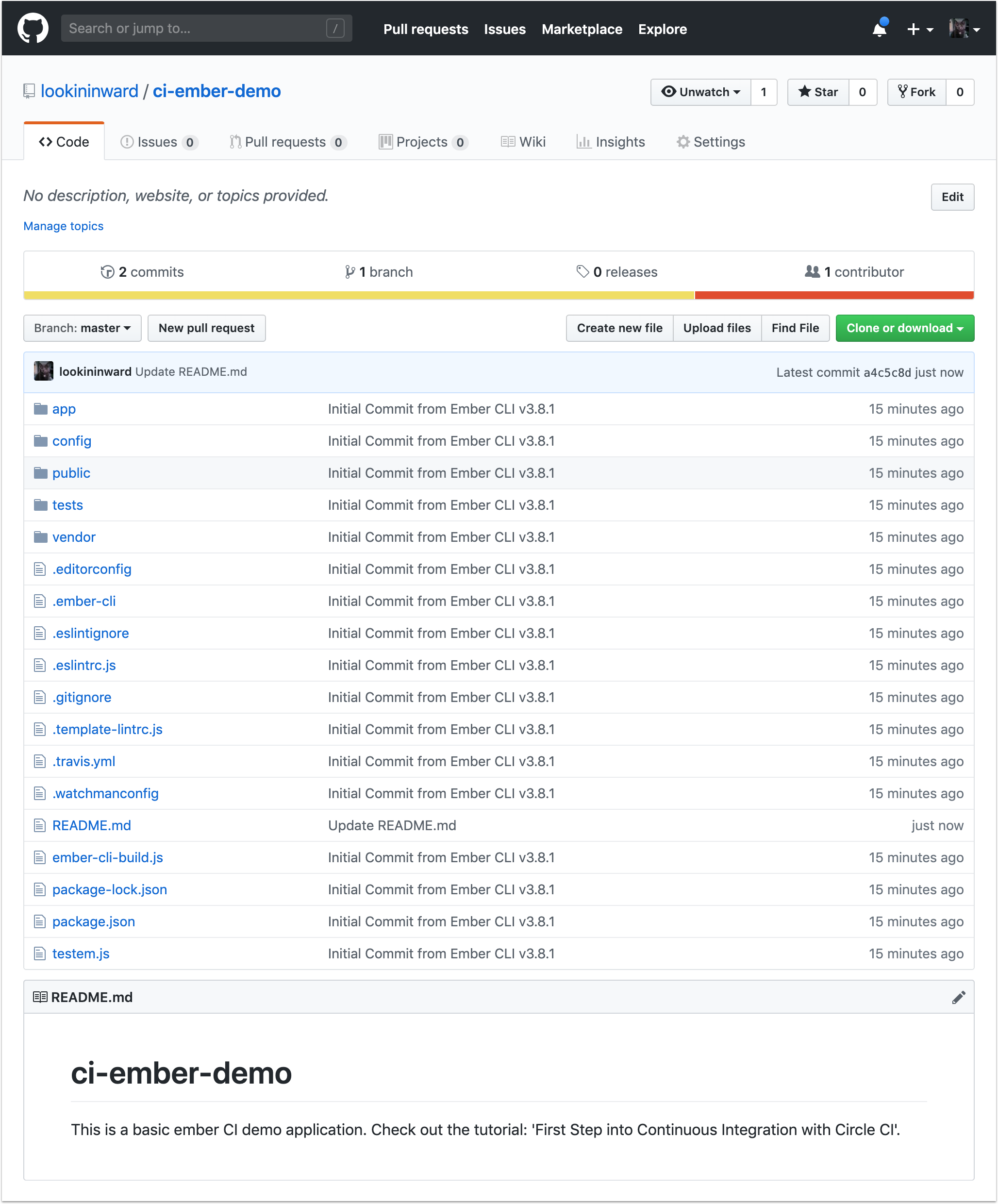Open the .travis.yml file link
The height and width of the screenshot is (1204, 998).
[x=83, y=761]
